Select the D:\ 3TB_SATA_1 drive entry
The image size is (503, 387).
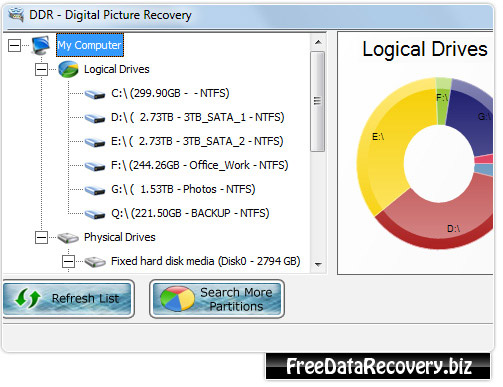click(198, 117)
